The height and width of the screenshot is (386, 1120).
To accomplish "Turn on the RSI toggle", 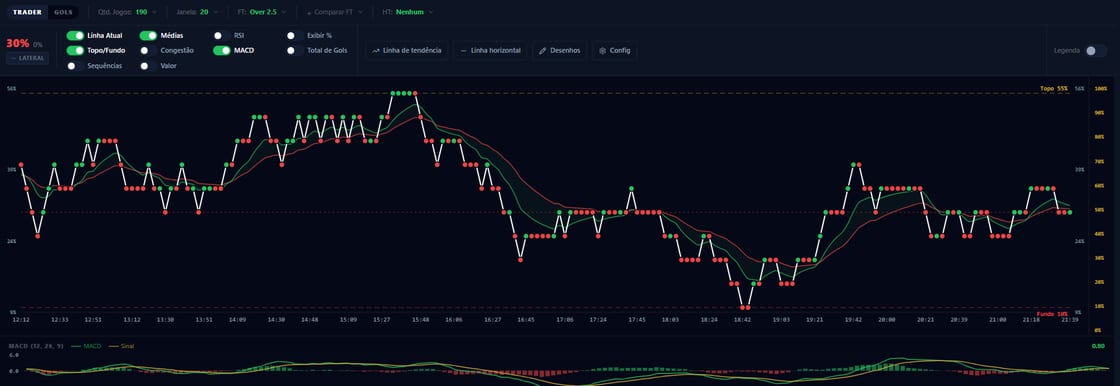I will [x=221, y=36].
